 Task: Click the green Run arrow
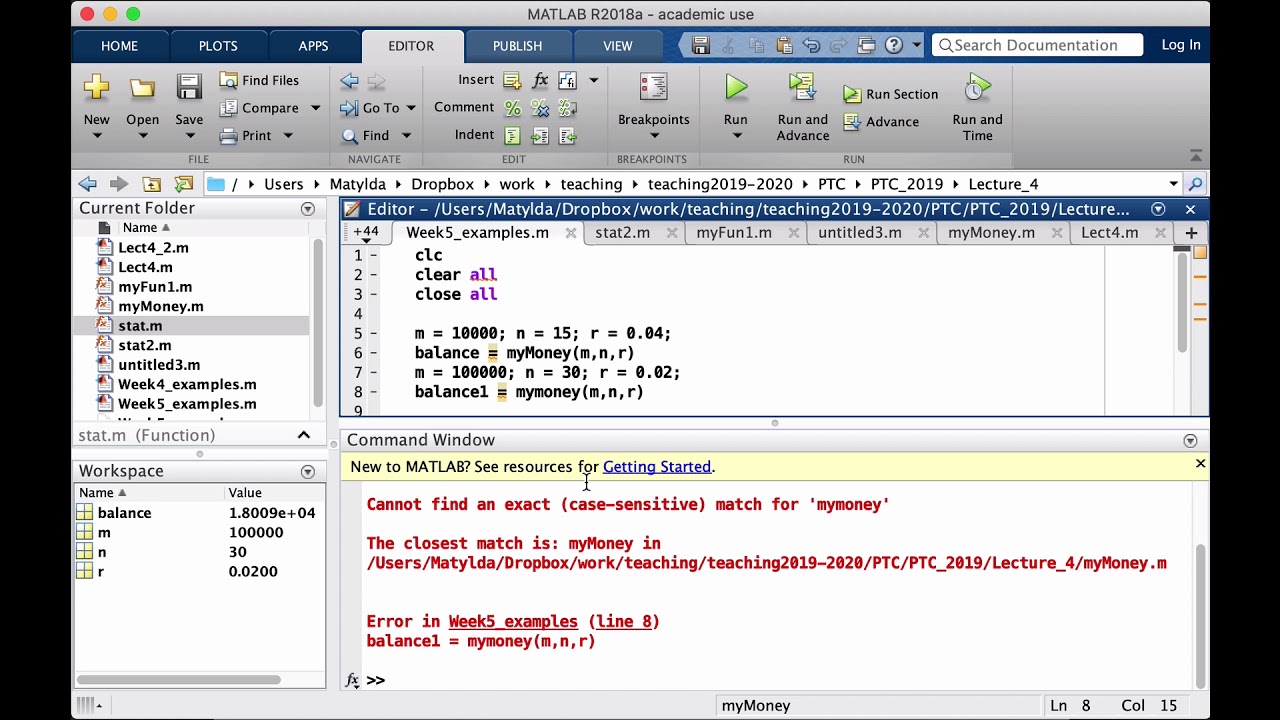coord(736,88)
